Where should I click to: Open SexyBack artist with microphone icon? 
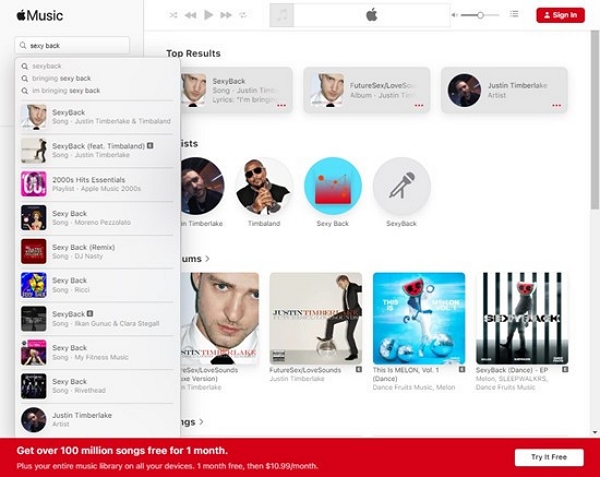pos(401,186)
